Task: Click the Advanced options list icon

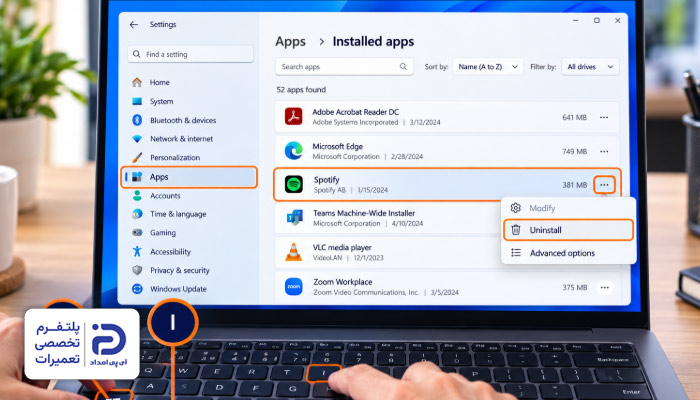Action: click(516, 253)
